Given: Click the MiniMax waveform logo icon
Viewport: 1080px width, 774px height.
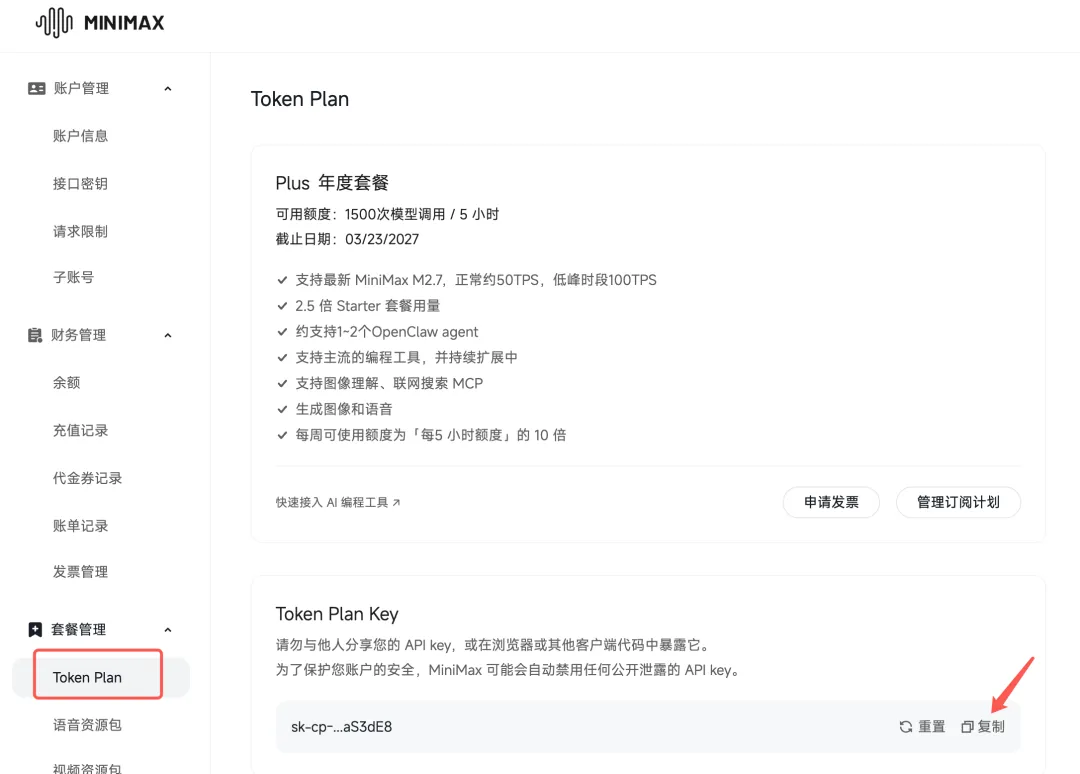Looking at the screenshot, I should [x=54, y=23].
